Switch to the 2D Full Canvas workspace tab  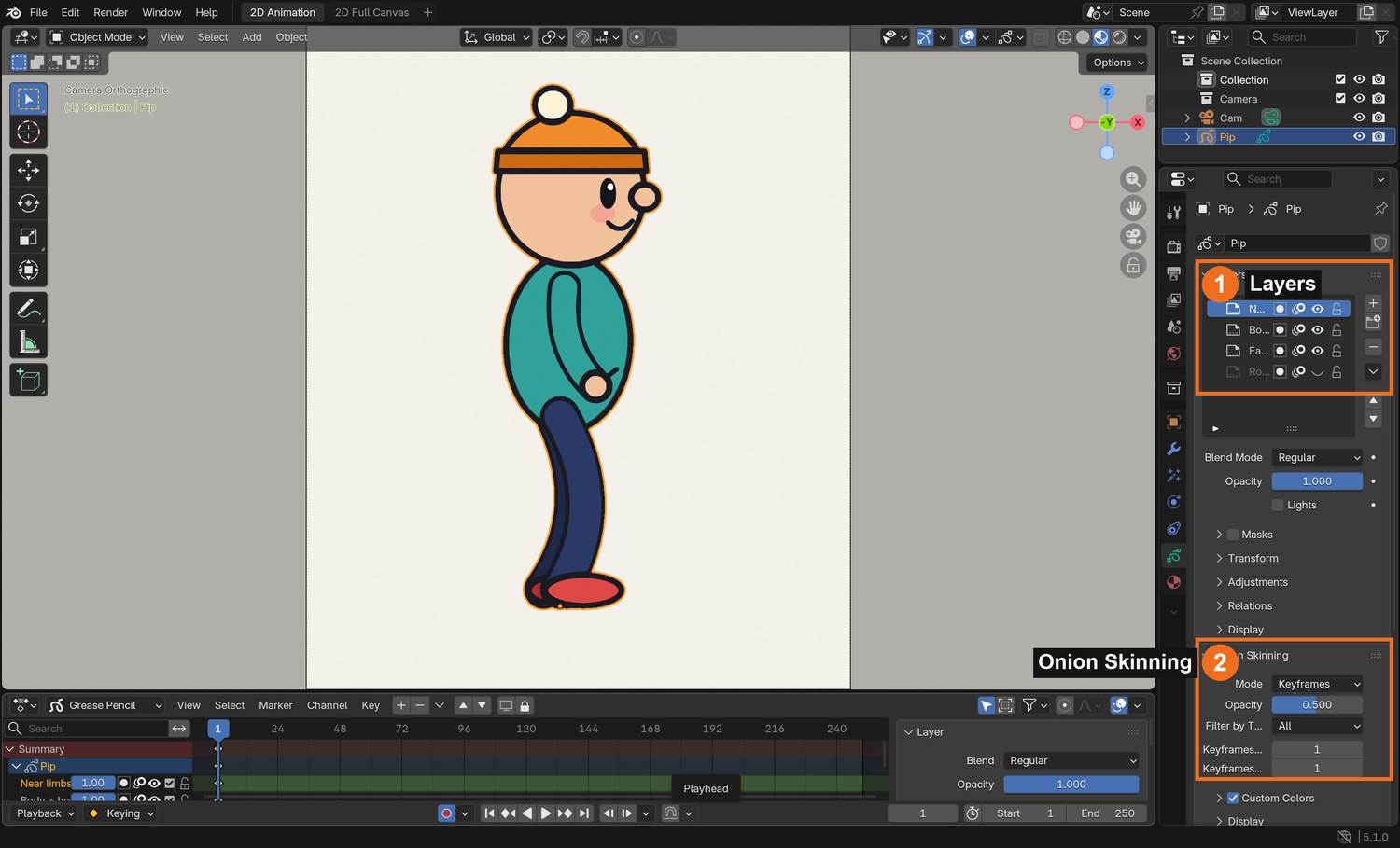[371, 12]
